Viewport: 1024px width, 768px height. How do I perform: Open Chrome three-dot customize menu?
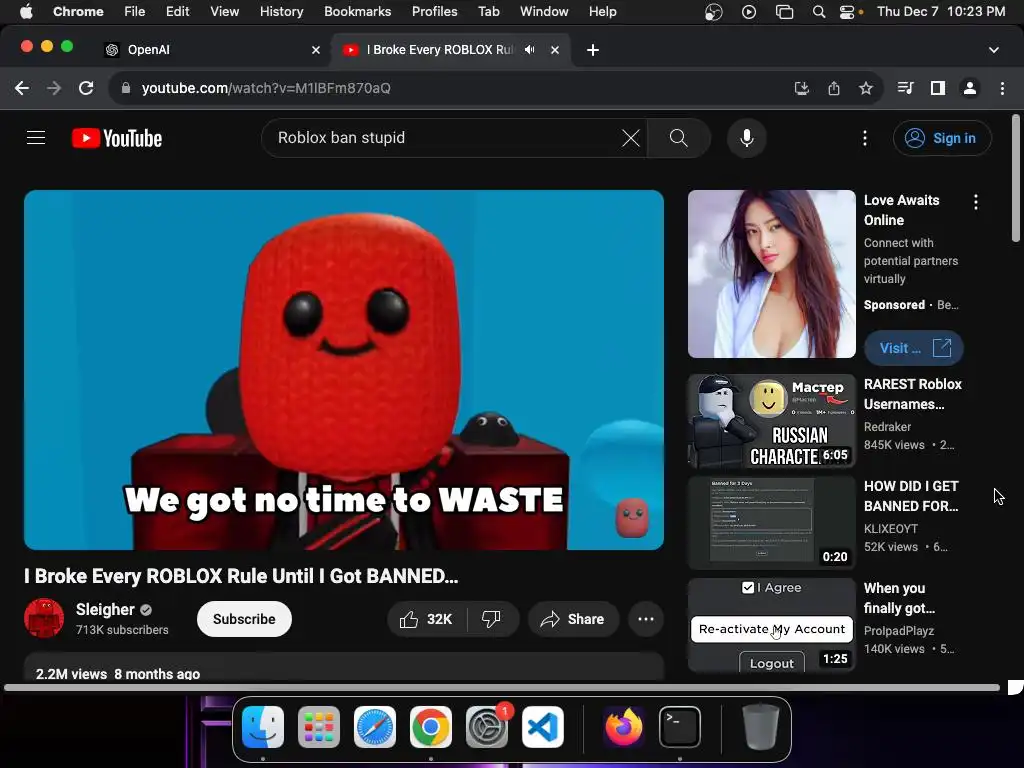(x=1002, y=88)
